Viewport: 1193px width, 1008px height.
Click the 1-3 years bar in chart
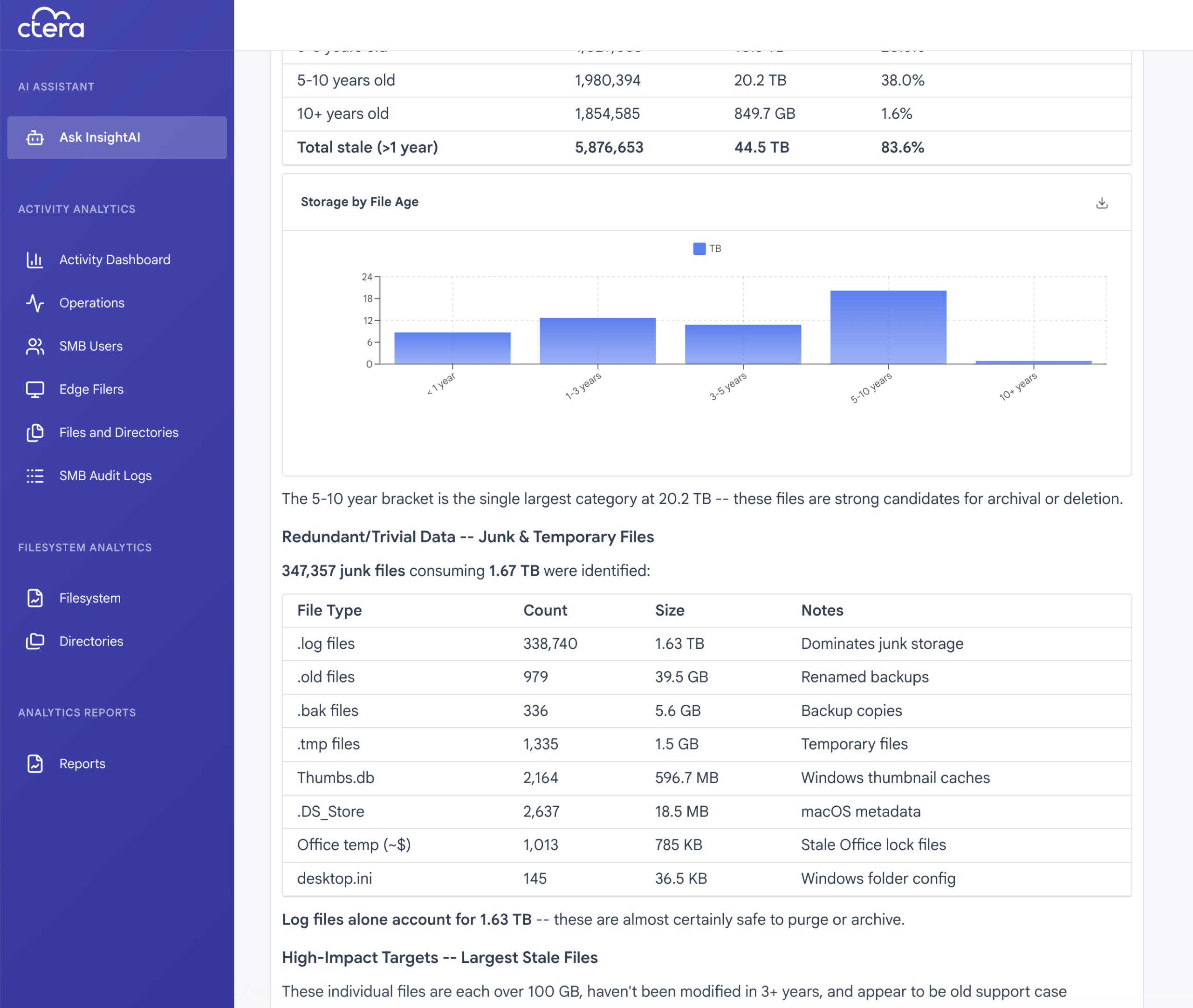tap(597, 341)
